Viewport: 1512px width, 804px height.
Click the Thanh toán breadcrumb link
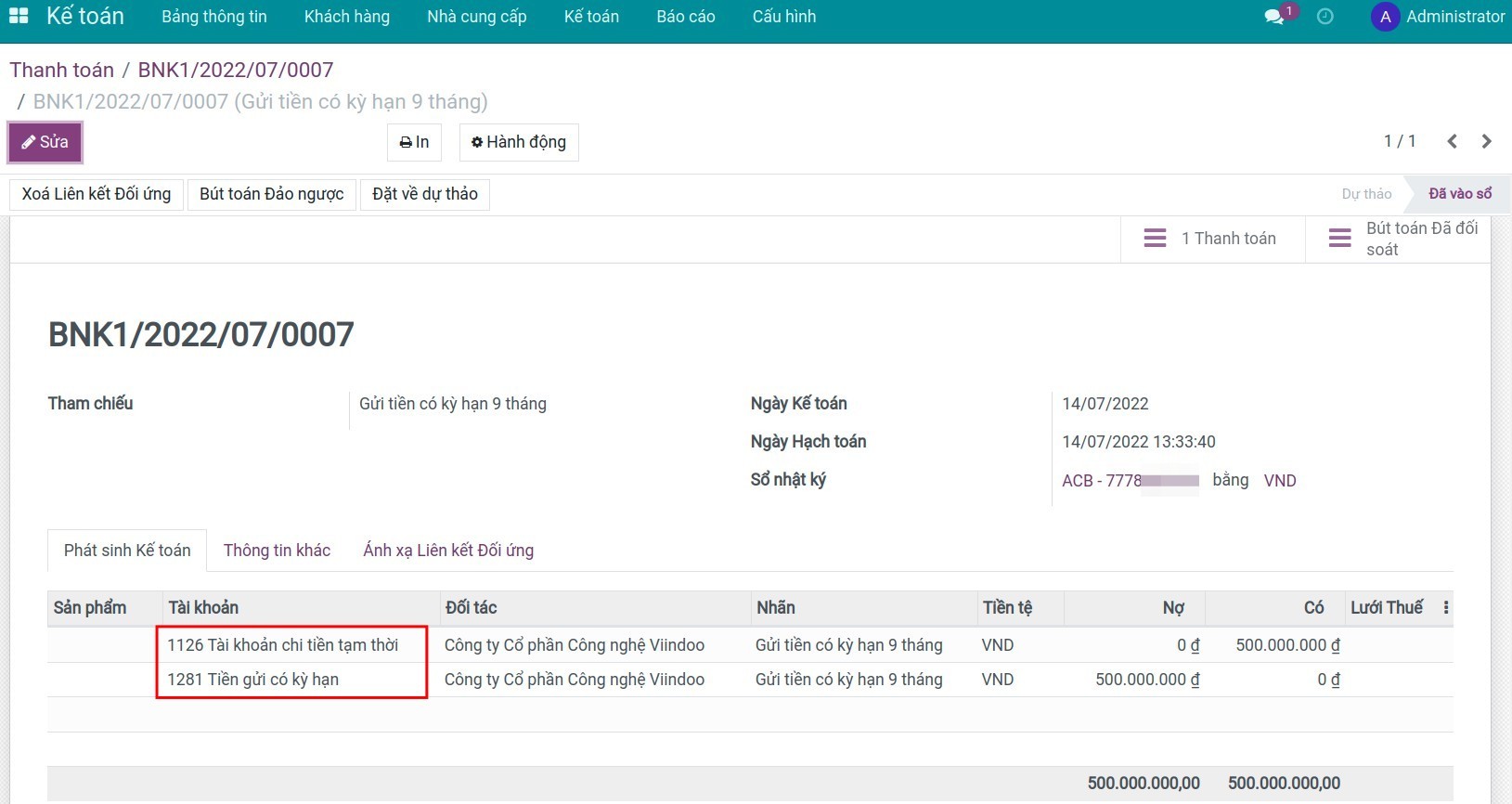(x=61, y=70)
